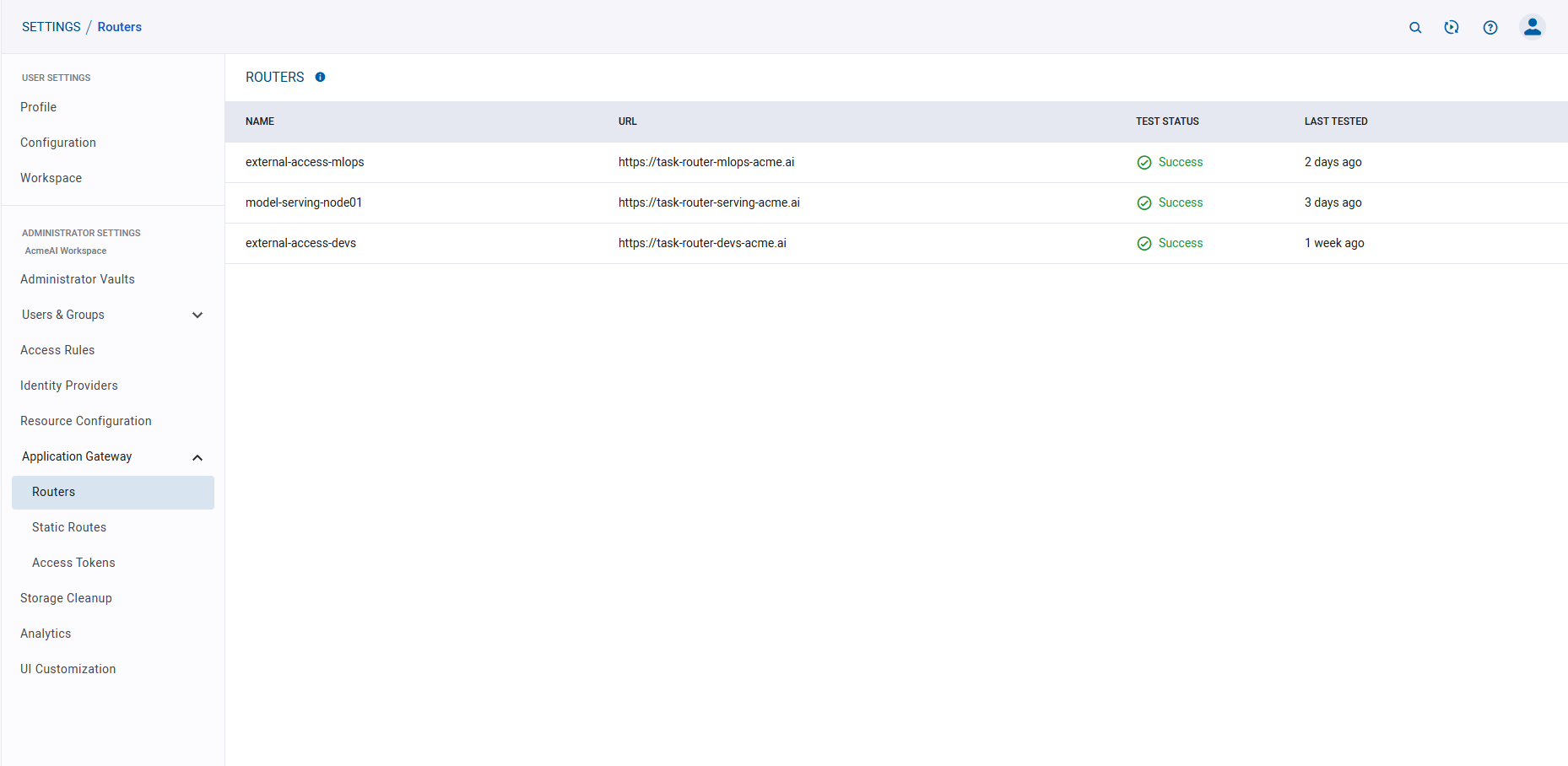Expand the Users & Groups chevron
1568x766 pixels.
197,315
